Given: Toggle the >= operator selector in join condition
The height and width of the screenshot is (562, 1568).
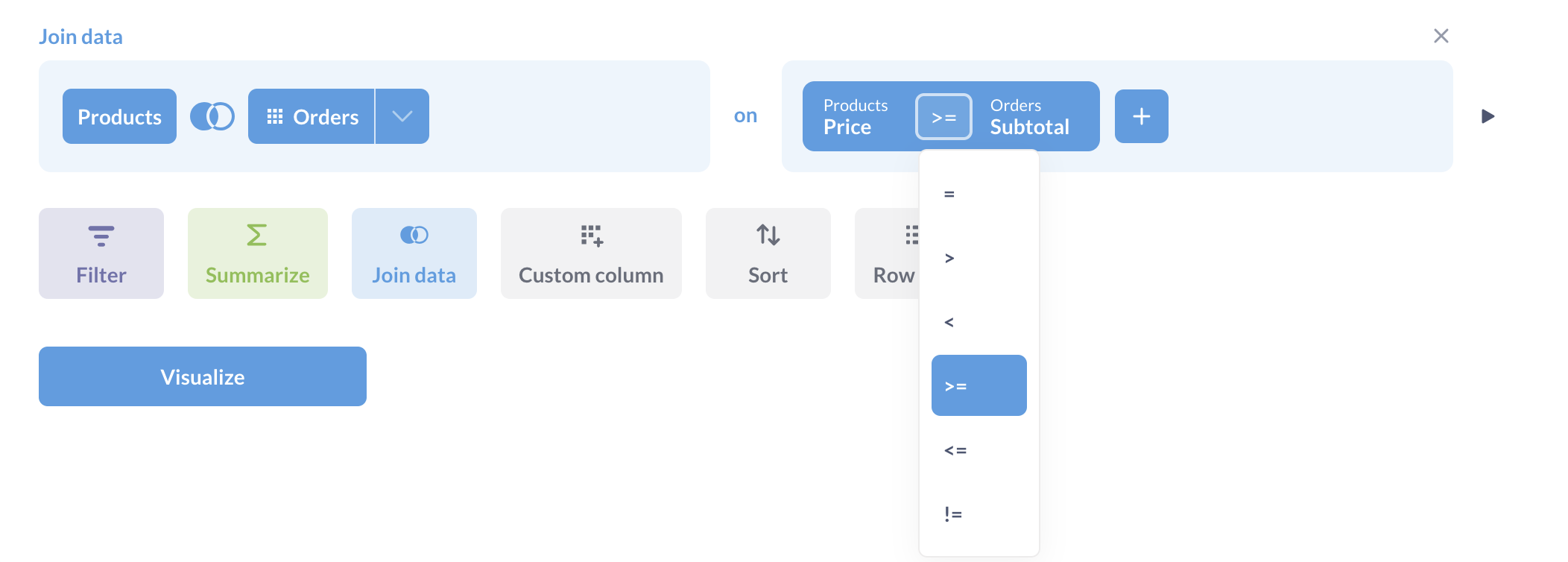Looking at the screenshot, I should [x=943, y=117].
